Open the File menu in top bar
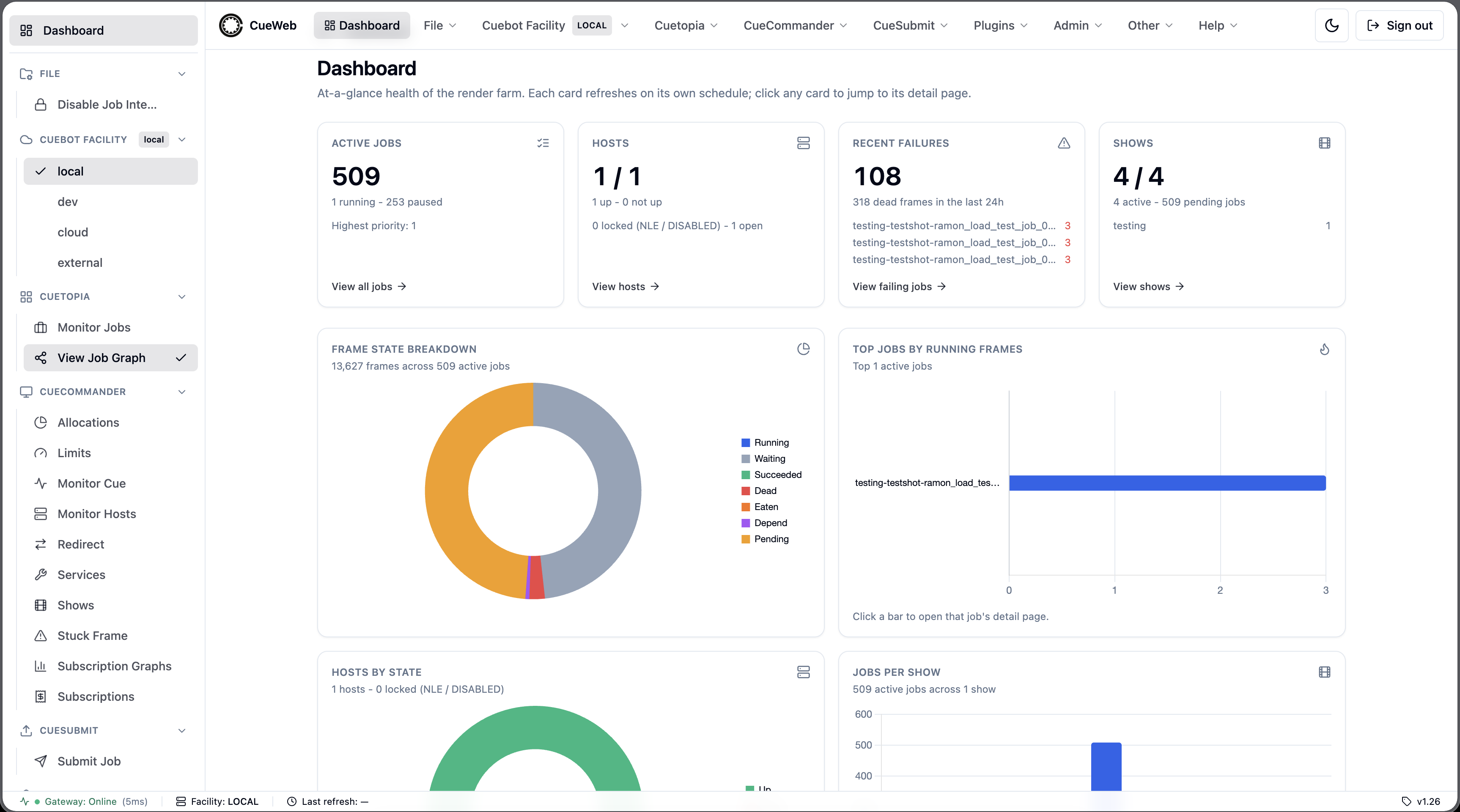1460x812 pixels. pos(440,25)
